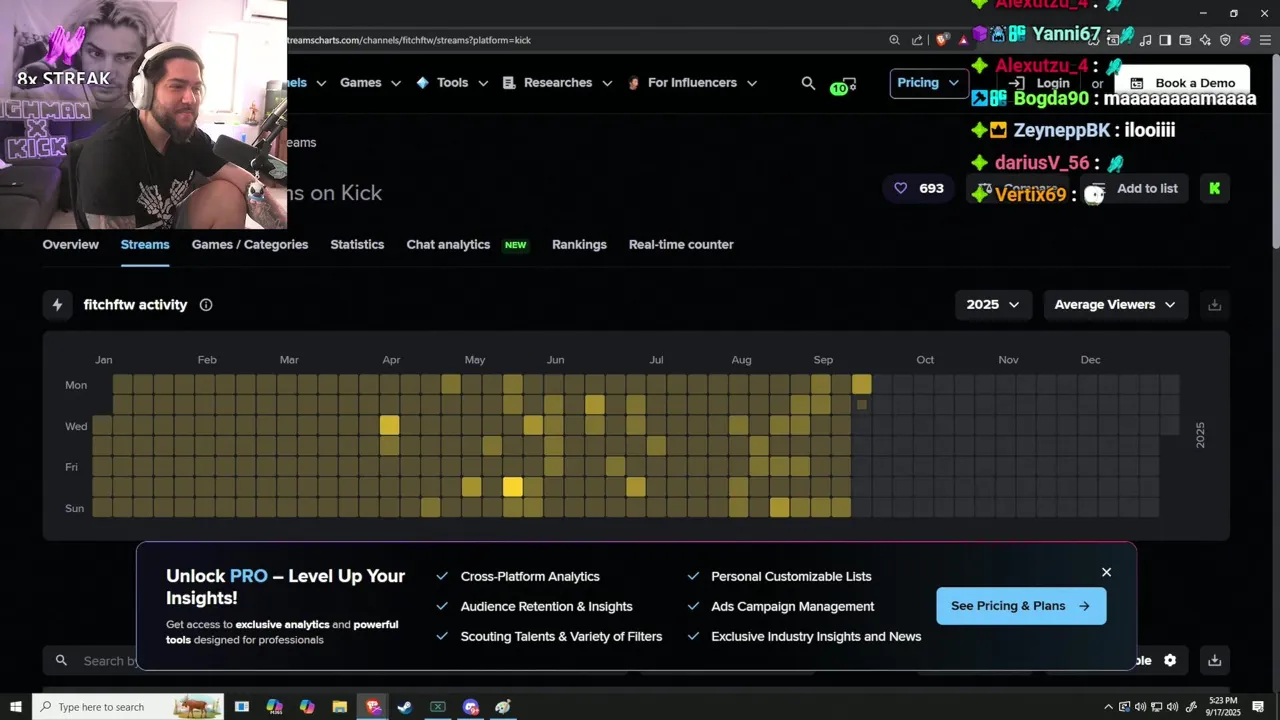Open Windows notification center icon
Screen dimensions: 1280x720
point(1258,707)
